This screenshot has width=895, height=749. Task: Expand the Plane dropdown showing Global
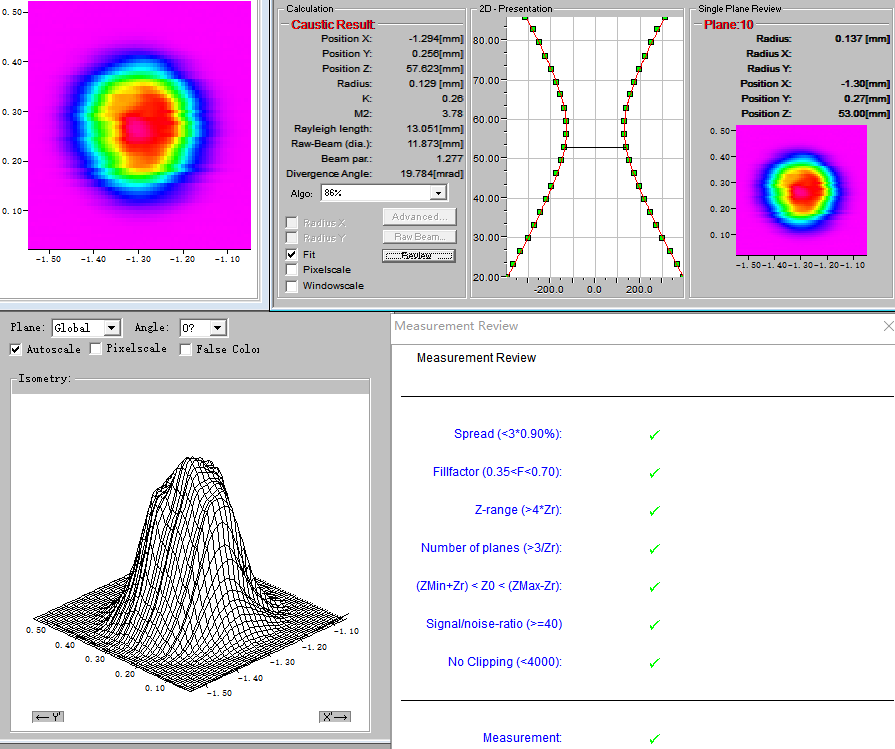click(x=111, y=328)
